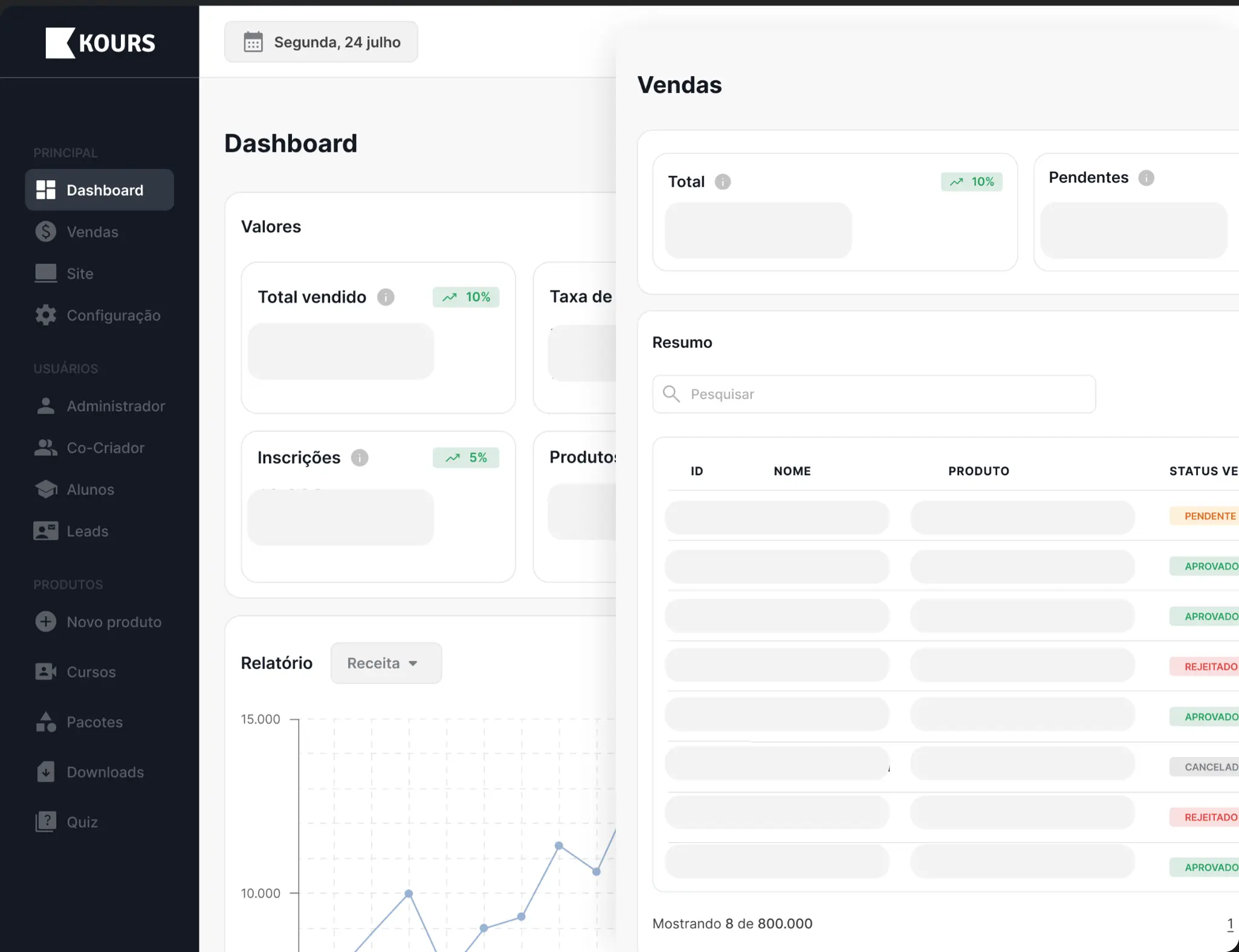This screenshot has height=952, width=1239.
Task: Click the Quiz question mark icon
Action: coord(45,821)
